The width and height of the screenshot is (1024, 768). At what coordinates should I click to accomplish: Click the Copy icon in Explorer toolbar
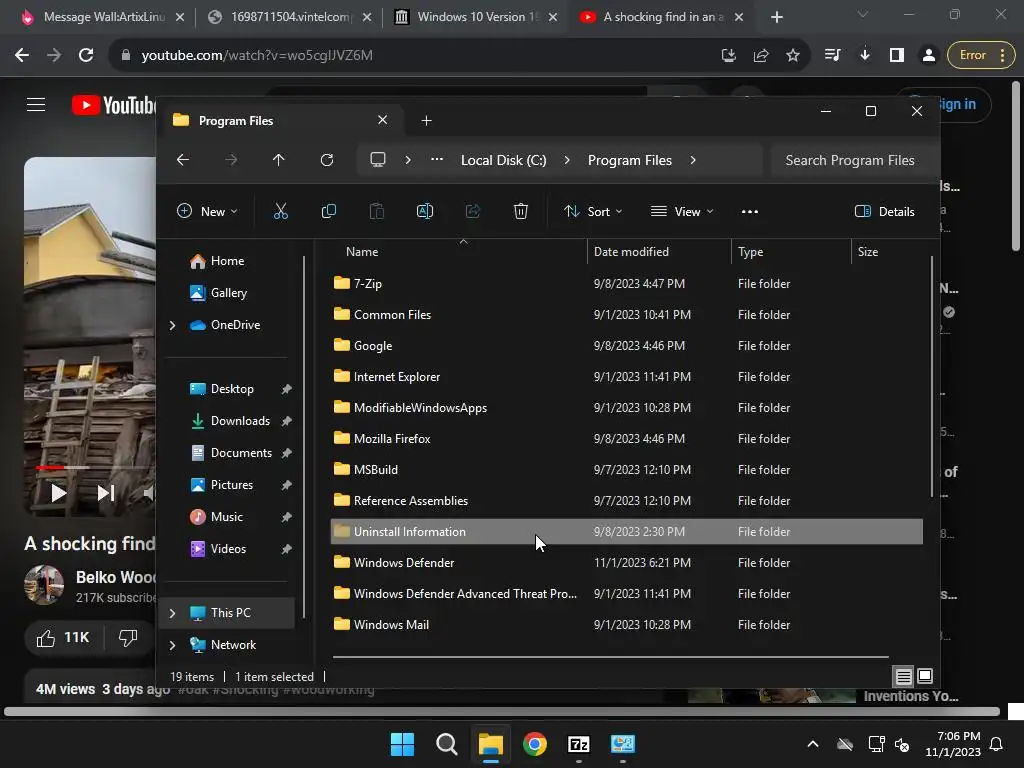(x=328, y=211)
